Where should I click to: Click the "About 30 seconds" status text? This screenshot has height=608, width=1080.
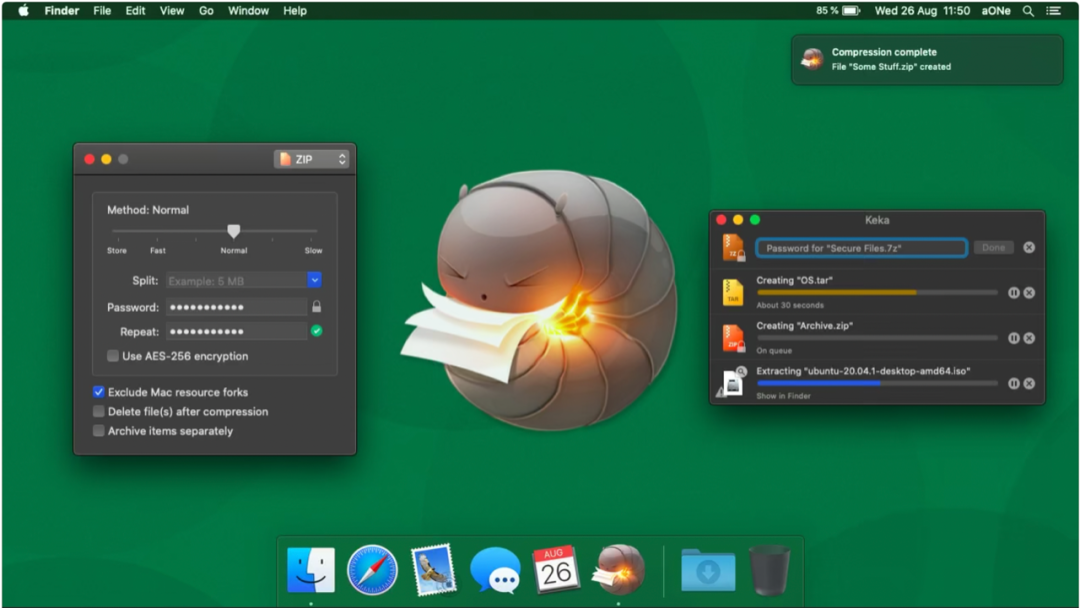tap(790, 305)
